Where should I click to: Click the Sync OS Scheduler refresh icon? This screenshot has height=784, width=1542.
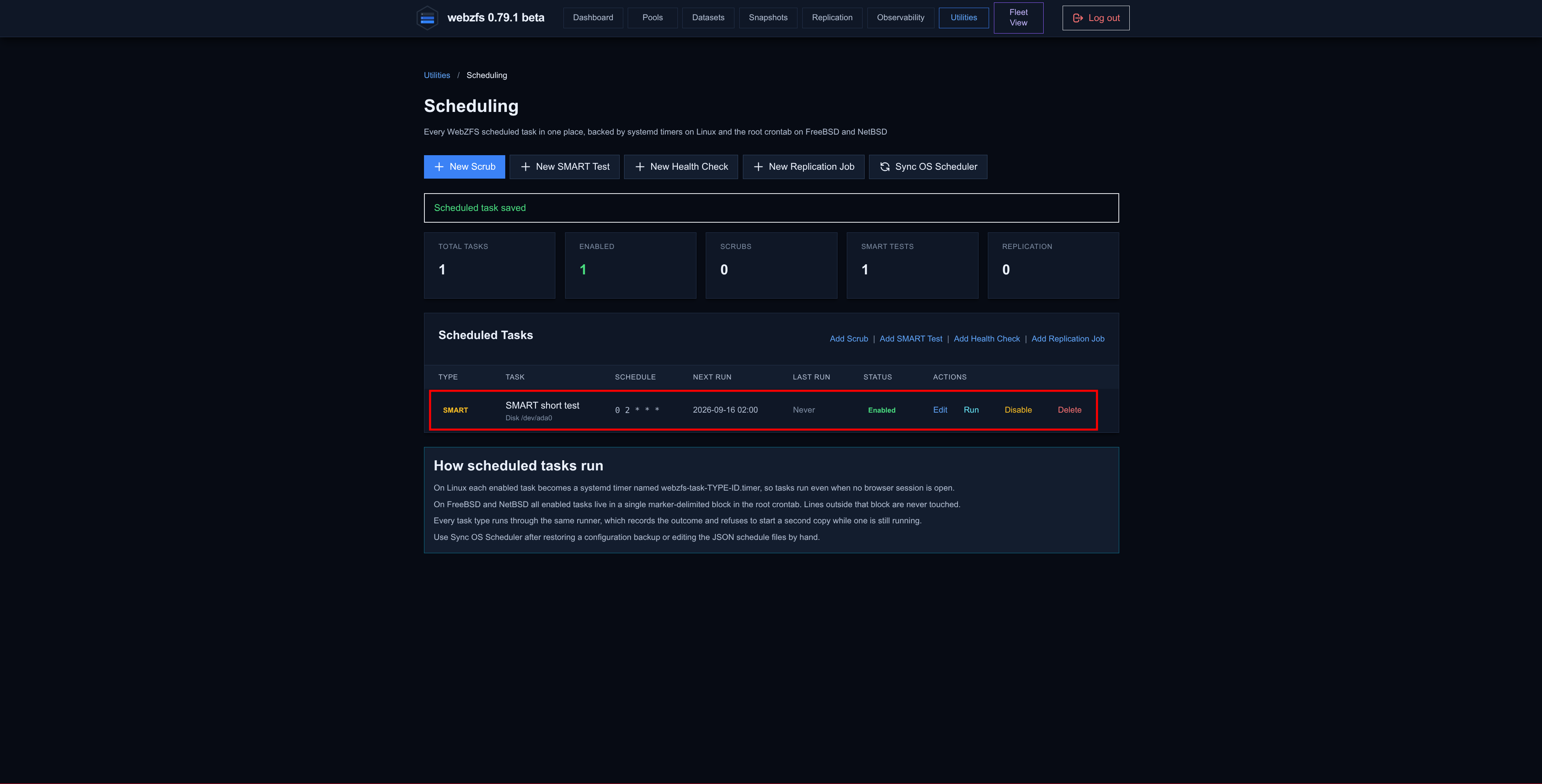click(885, 167)
